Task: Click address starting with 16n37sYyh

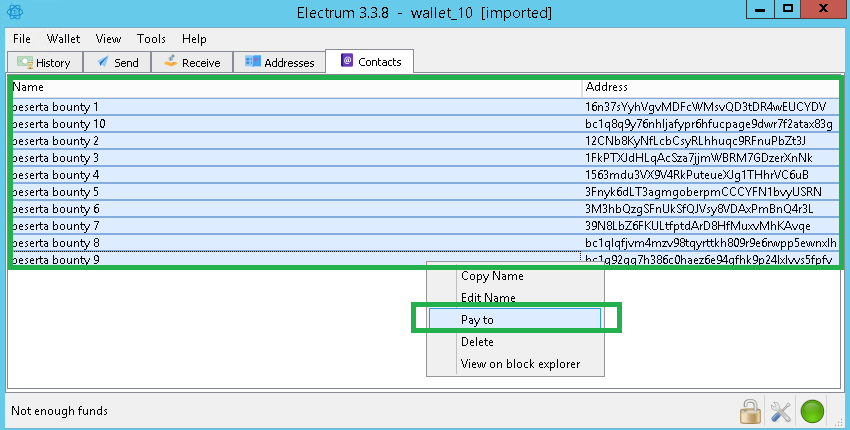Action: (x=705, y=107)
